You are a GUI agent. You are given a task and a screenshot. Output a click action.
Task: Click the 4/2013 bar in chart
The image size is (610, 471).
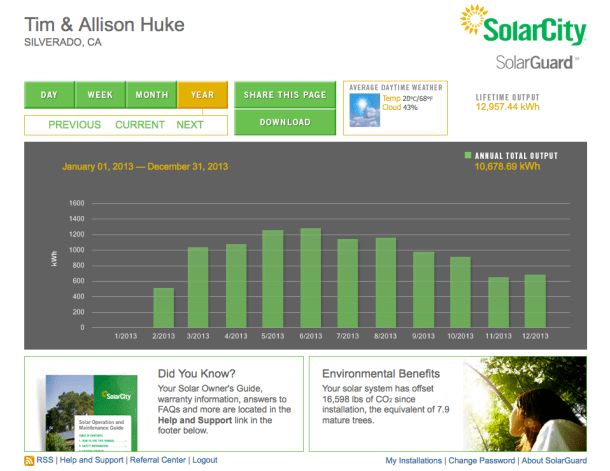(x=236, y=285)
